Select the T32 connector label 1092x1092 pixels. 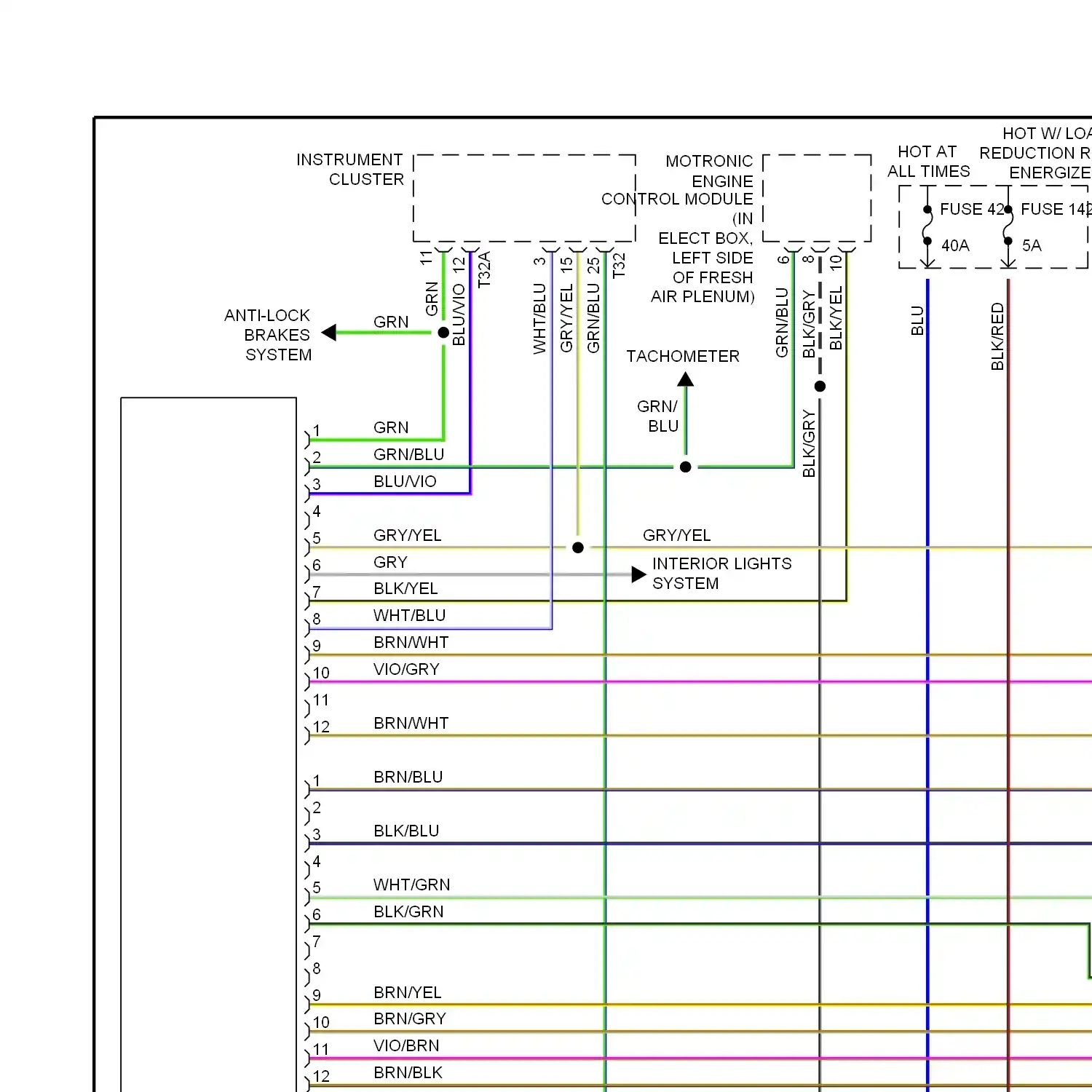[619, 265]
